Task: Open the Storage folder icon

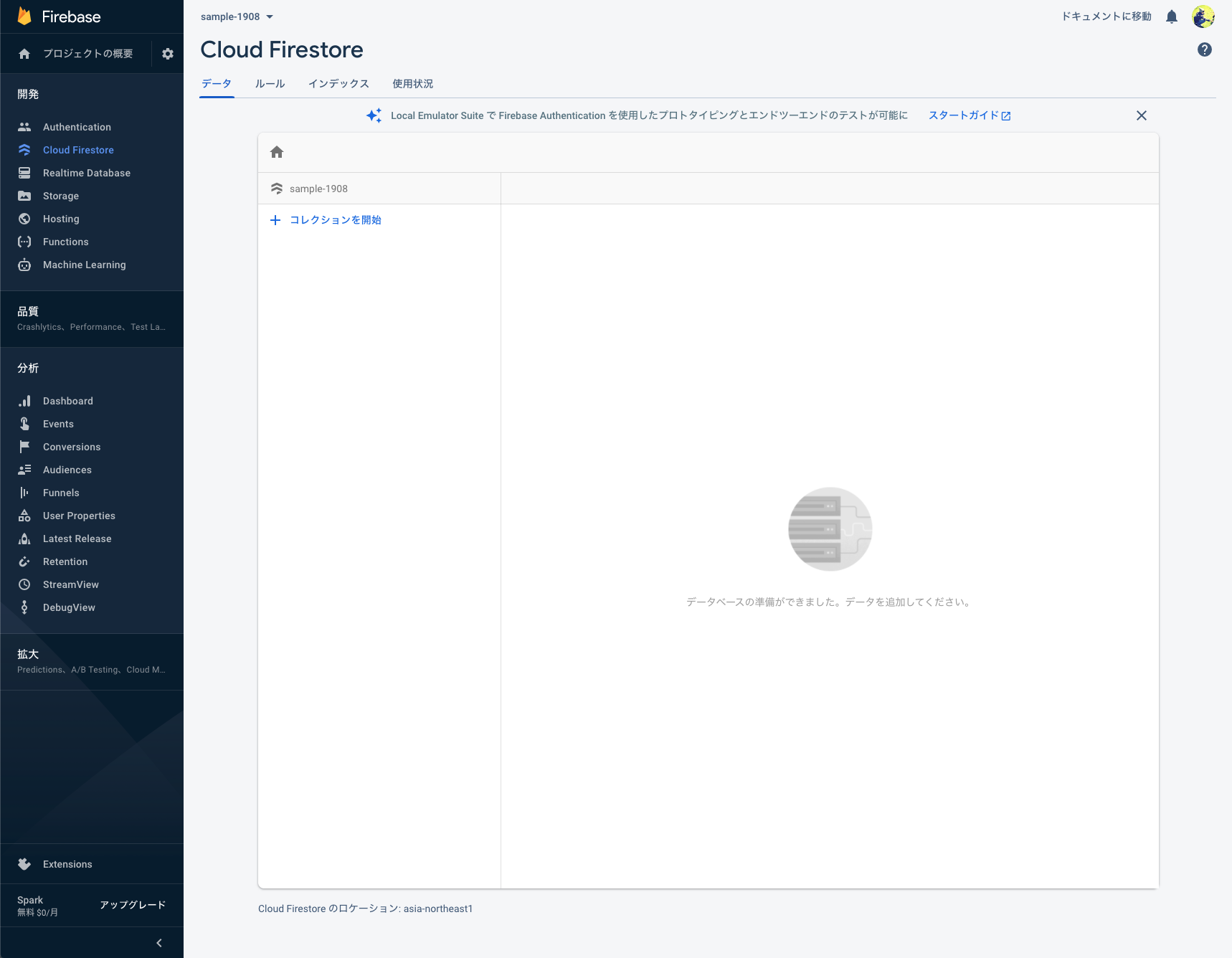Action: pyautogui.click(x=24, y=196)
